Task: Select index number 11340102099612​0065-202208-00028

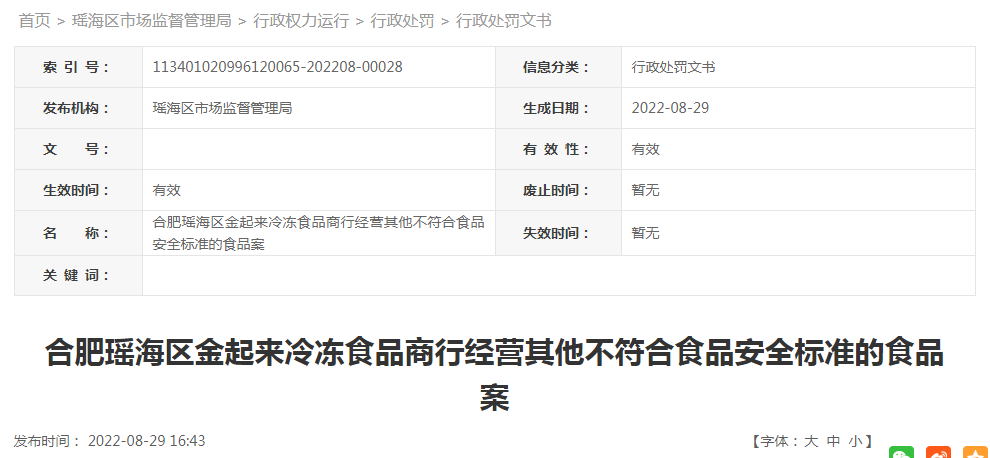Action: (277, 67)
